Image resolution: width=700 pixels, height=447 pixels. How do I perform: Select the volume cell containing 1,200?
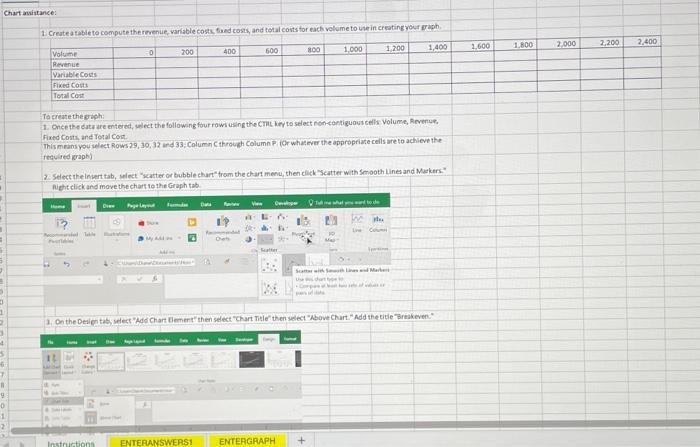point(388,48)
